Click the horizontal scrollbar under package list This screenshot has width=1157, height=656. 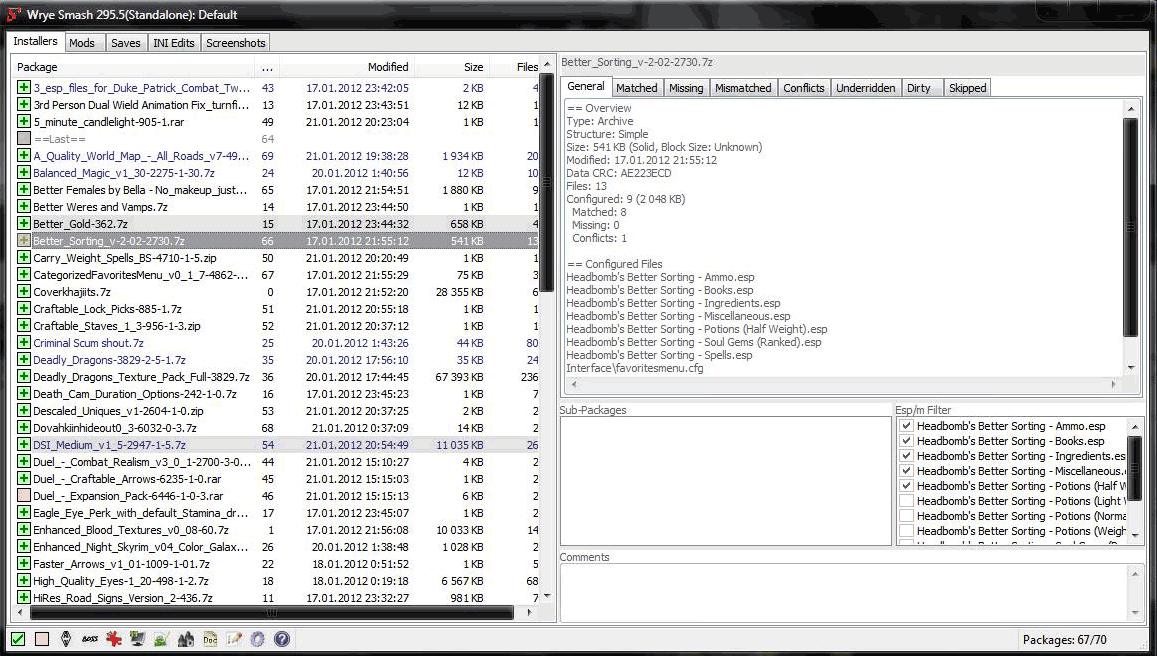(270, 613)
